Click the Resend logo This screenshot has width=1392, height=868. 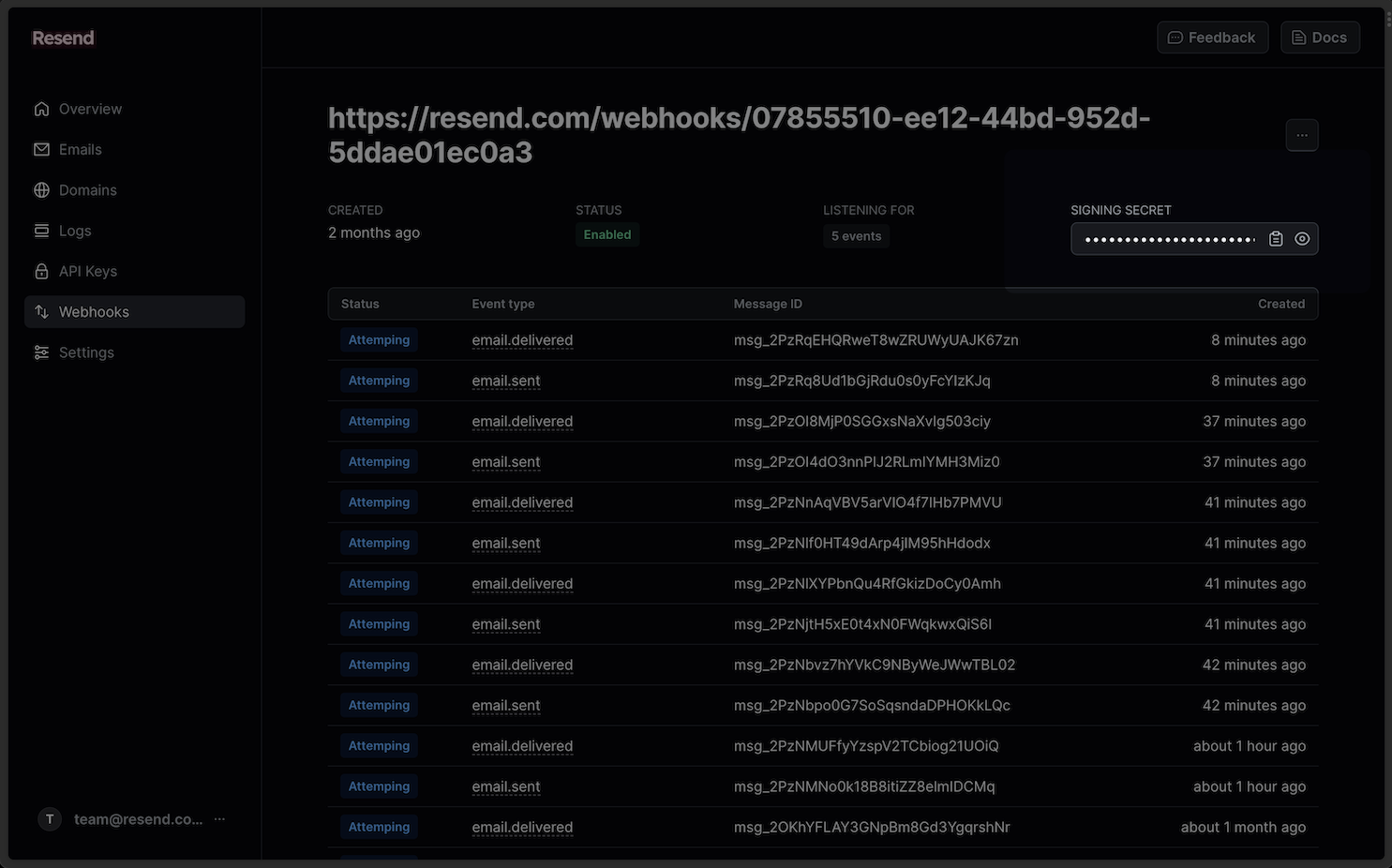[x=63, y=37]
